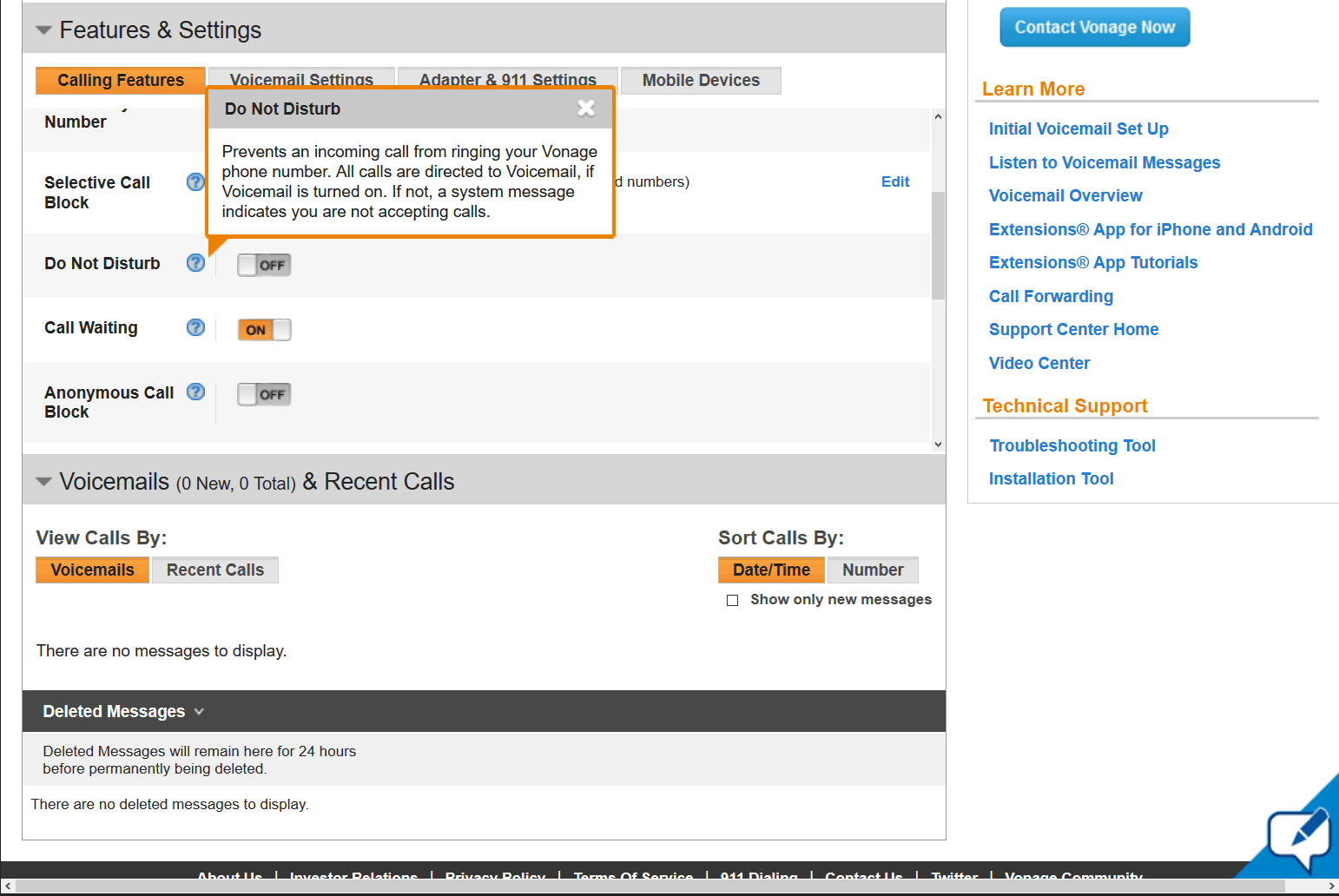Image resolution: width=1339 pixels, height=896 pixels.
Task: Collapse the Features & Settings section
Action: click(43, 30)
